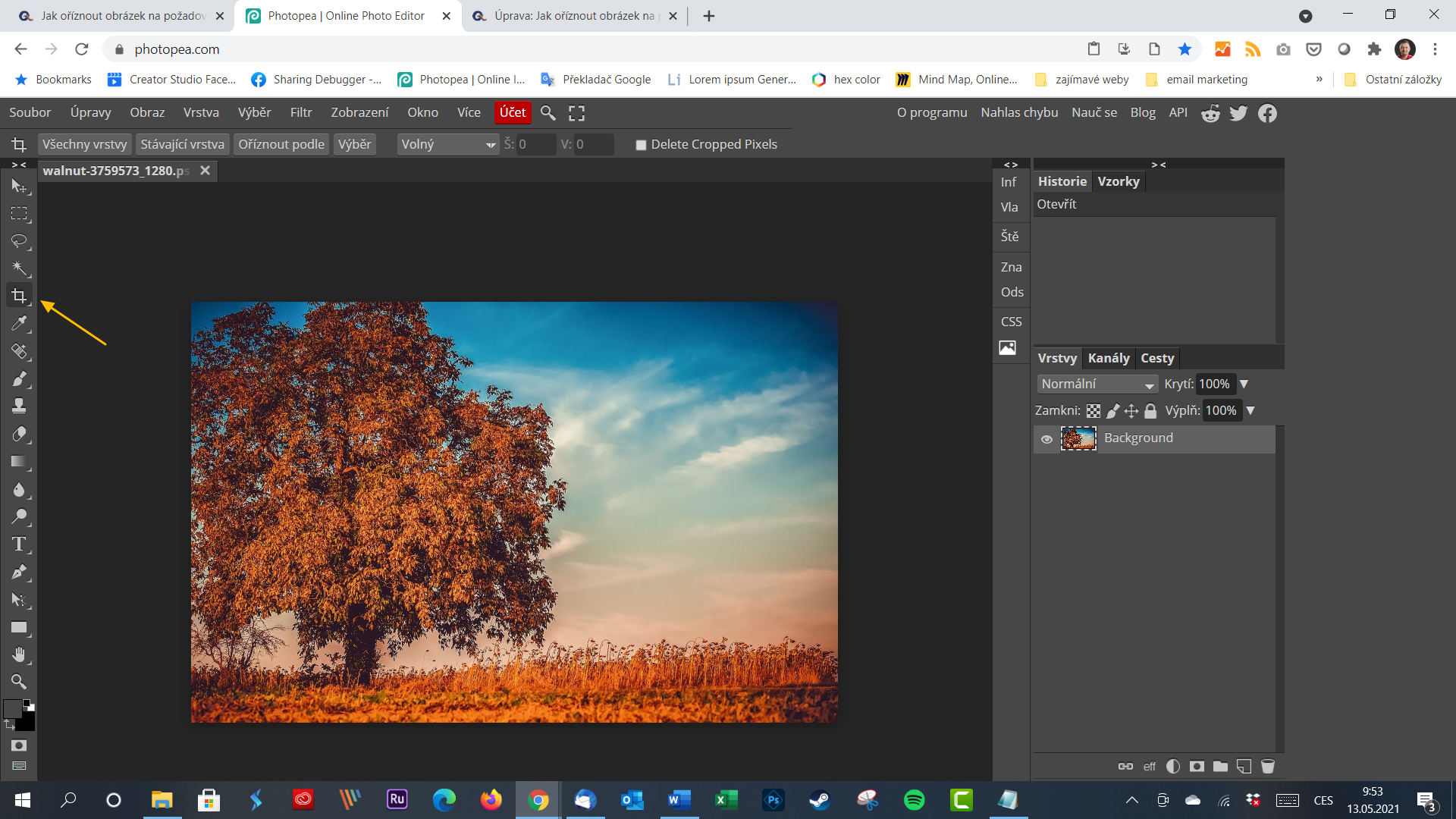1456x819 pixels.
Task: Click Výběr button in crop toolbar
Action: 355,144
